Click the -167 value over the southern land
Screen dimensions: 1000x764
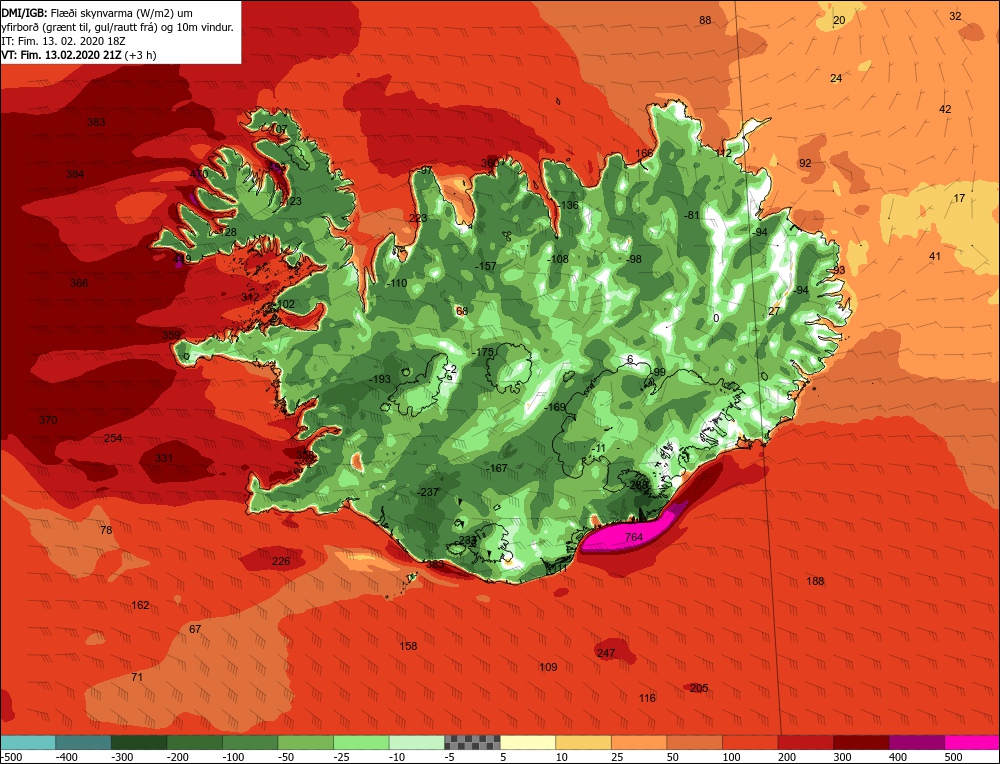497,468
